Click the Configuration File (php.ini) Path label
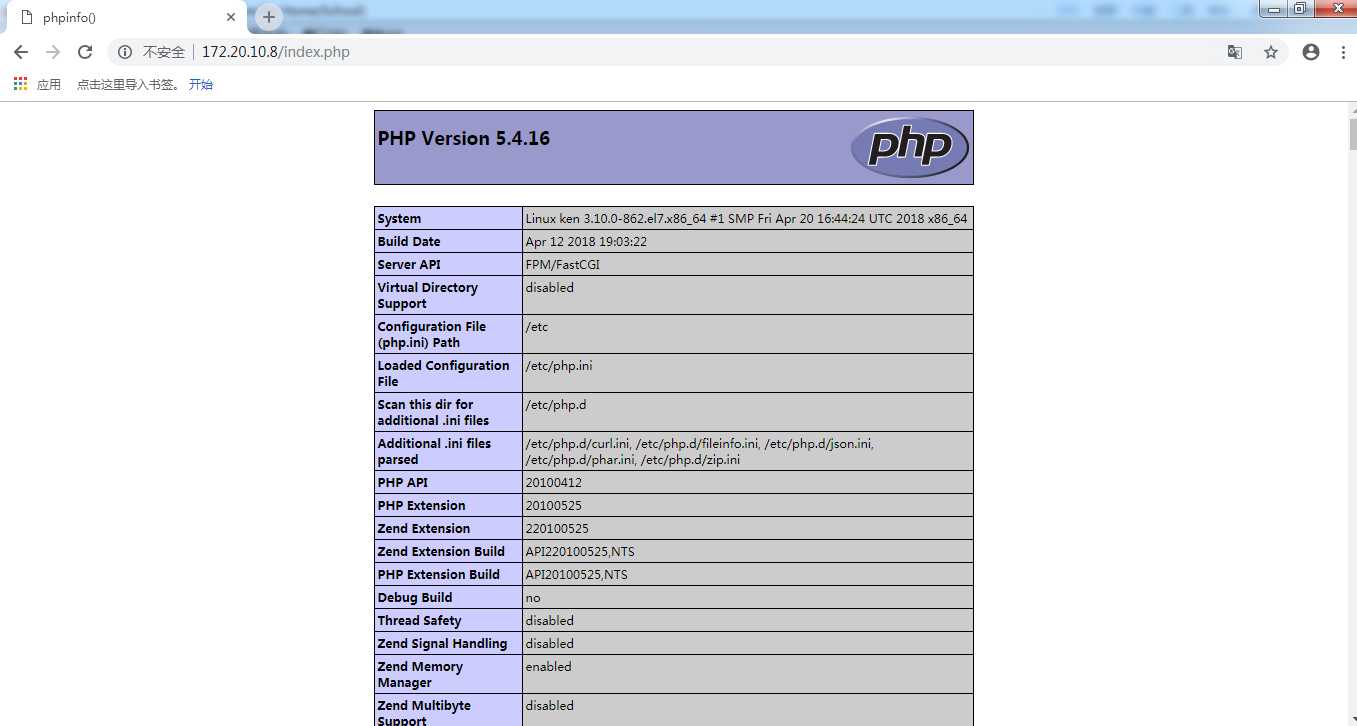Image resolution: width=1357 pixels, height=726 pixels. point(432,334)
